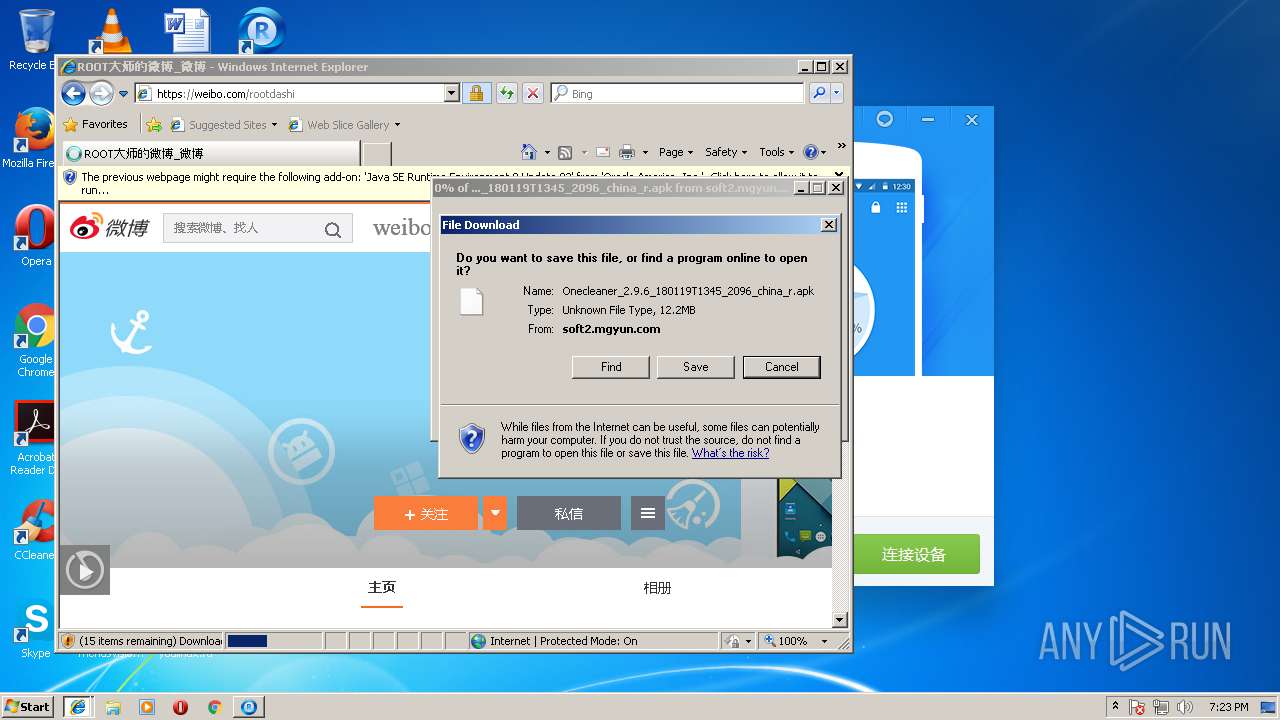The image size is (1280, 720).
Task: Click the 私信 message button
Action: tap(569, 513)
